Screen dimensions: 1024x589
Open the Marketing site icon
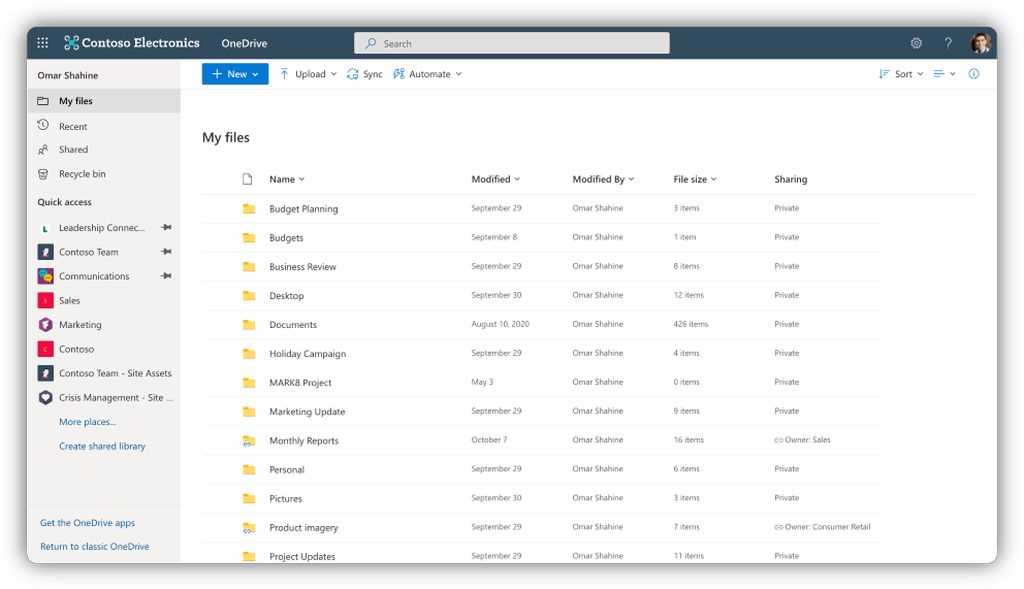tap(46, 325)
